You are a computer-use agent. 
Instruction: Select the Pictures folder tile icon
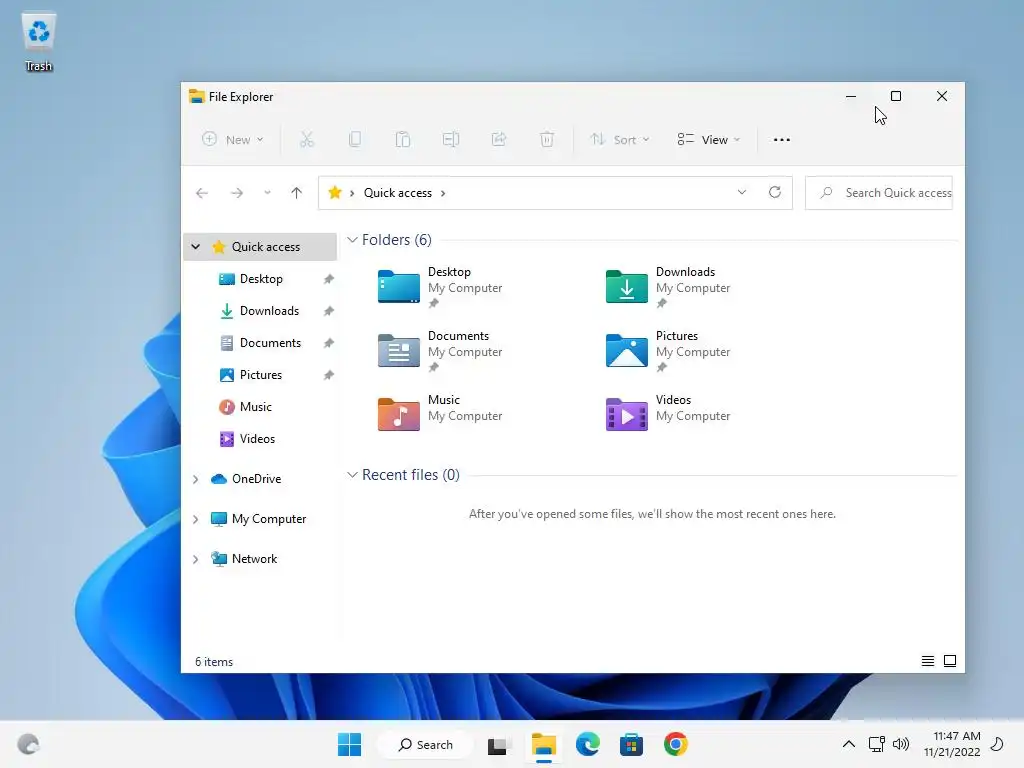(626, 350)
